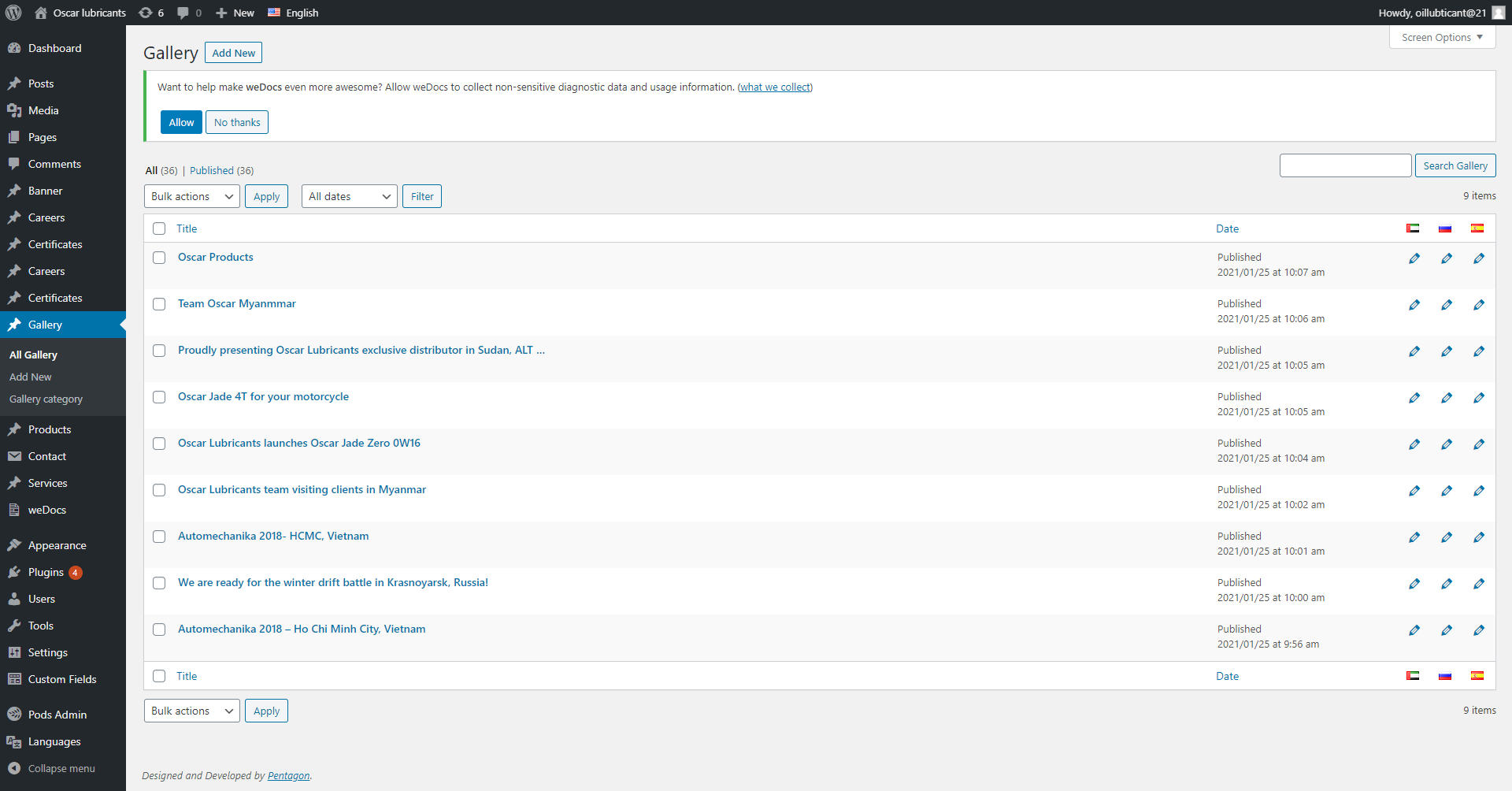Viewport: 1512px width, 791px height.
Task: Select all rows using header checkbox
Action: coord(159,228)
